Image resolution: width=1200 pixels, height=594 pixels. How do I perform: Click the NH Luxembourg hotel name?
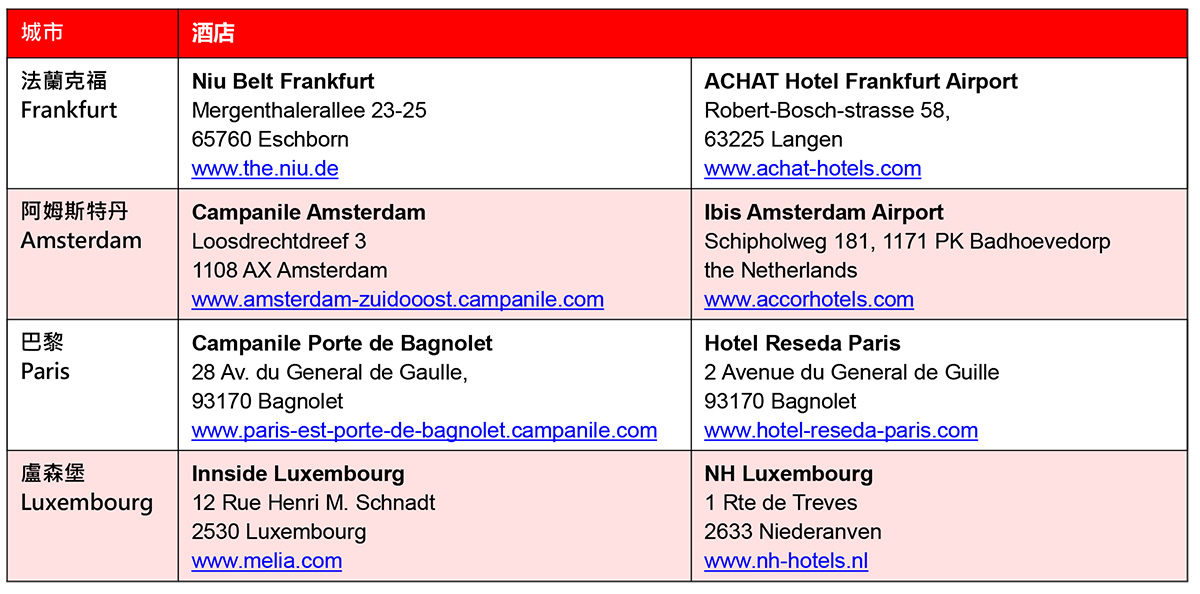point(788,474)
